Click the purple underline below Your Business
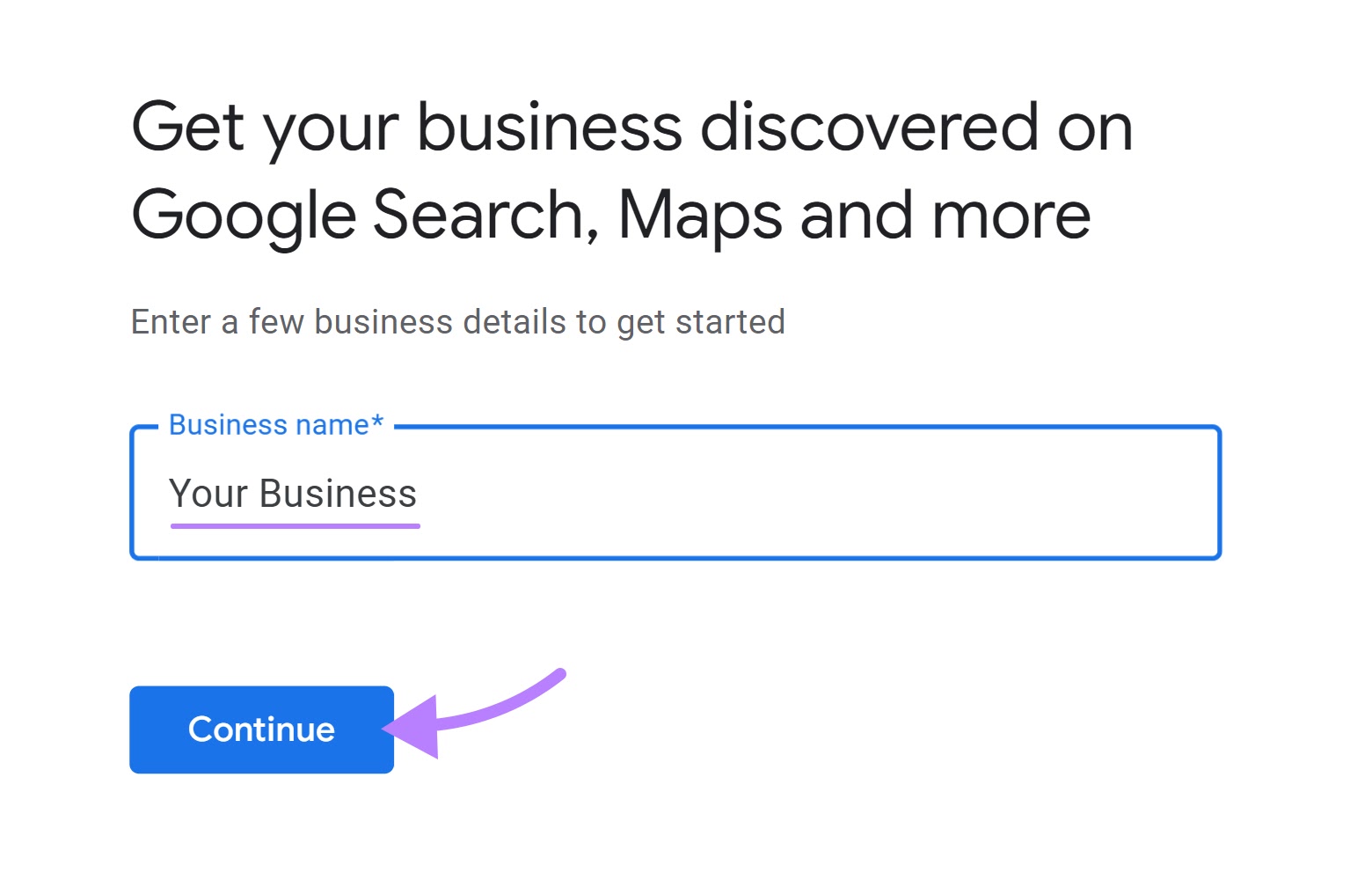This screenshot has height=887, width=1372. pyautogui.click(x=294, y=525)
